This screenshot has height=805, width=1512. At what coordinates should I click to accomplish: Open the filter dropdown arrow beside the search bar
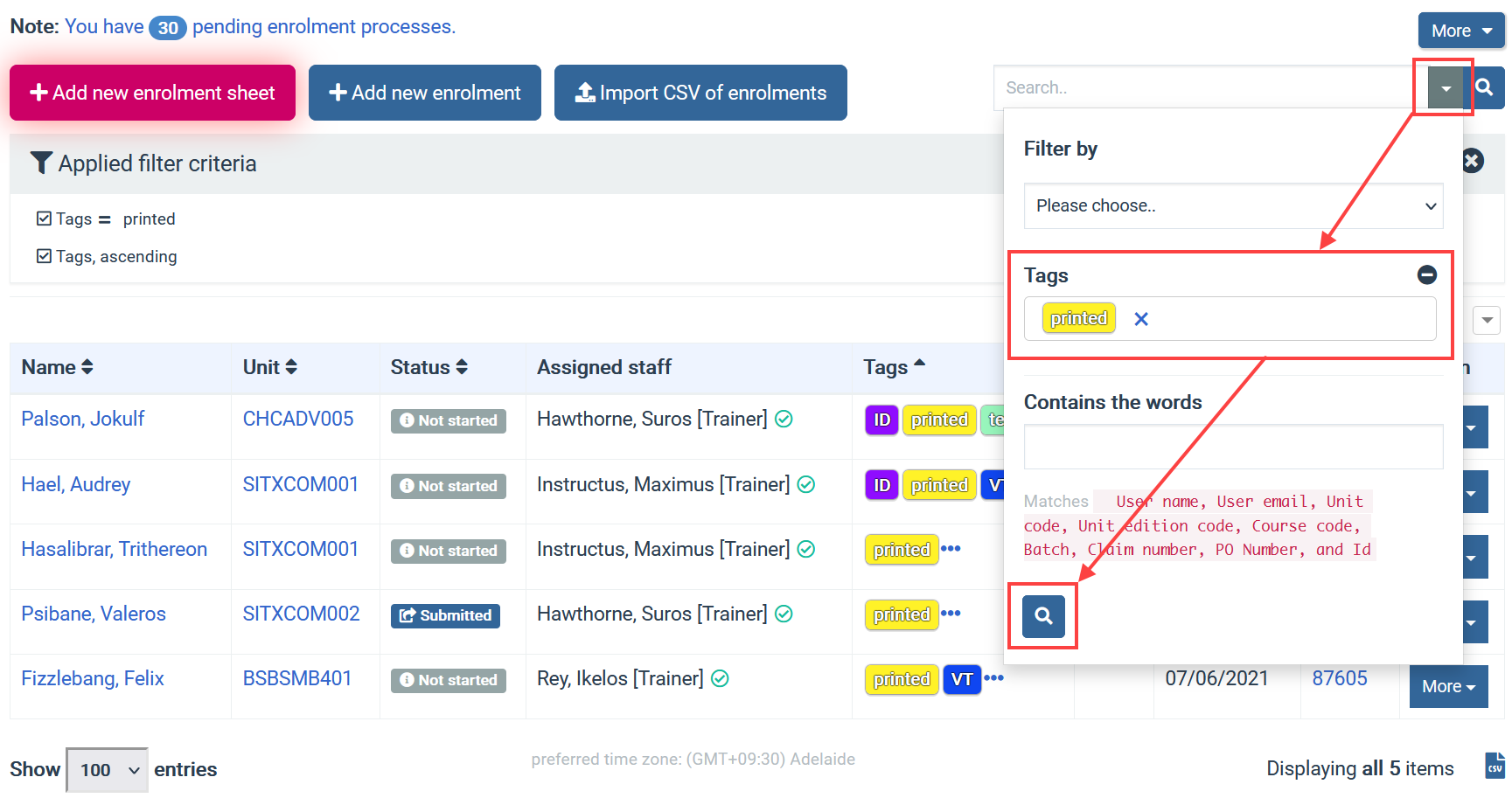click(1444, 87)
